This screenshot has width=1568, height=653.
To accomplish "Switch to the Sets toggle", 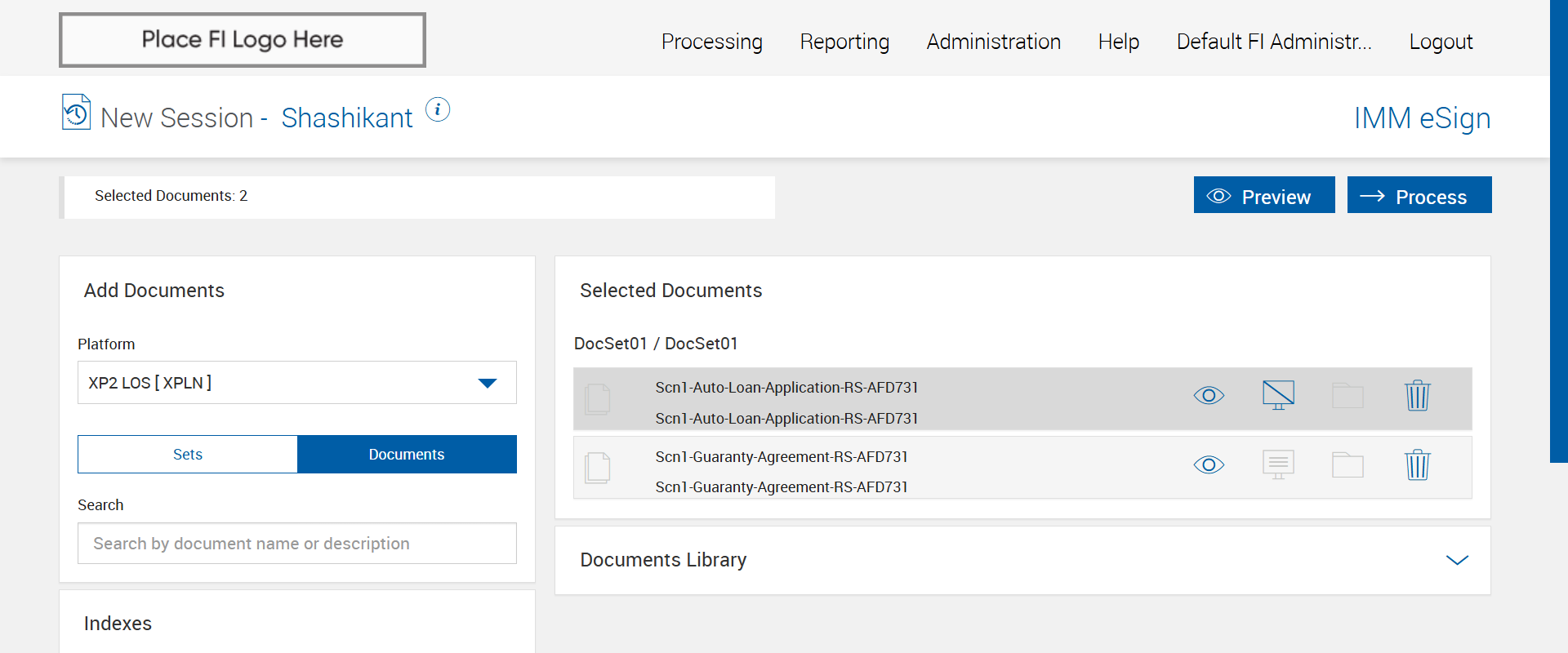I will pyautogui.click(x=188, y=455).
